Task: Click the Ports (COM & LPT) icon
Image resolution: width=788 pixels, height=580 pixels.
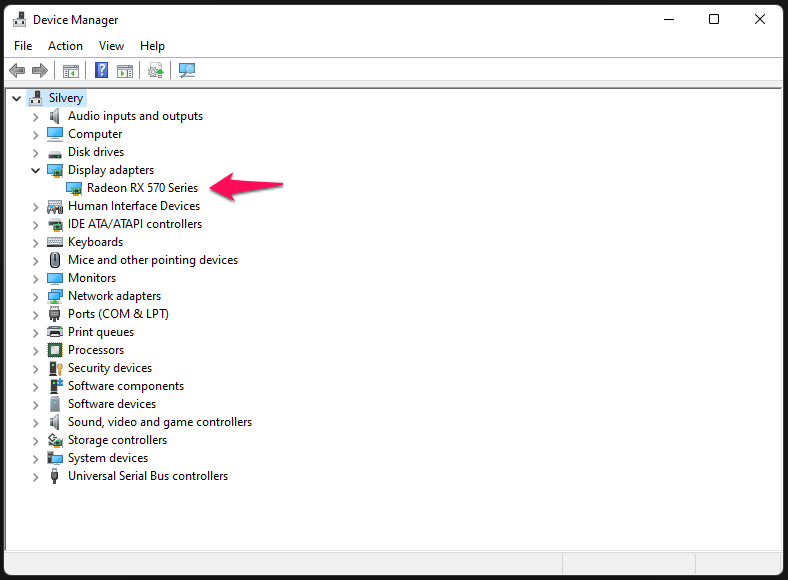Action: (55, 314)
